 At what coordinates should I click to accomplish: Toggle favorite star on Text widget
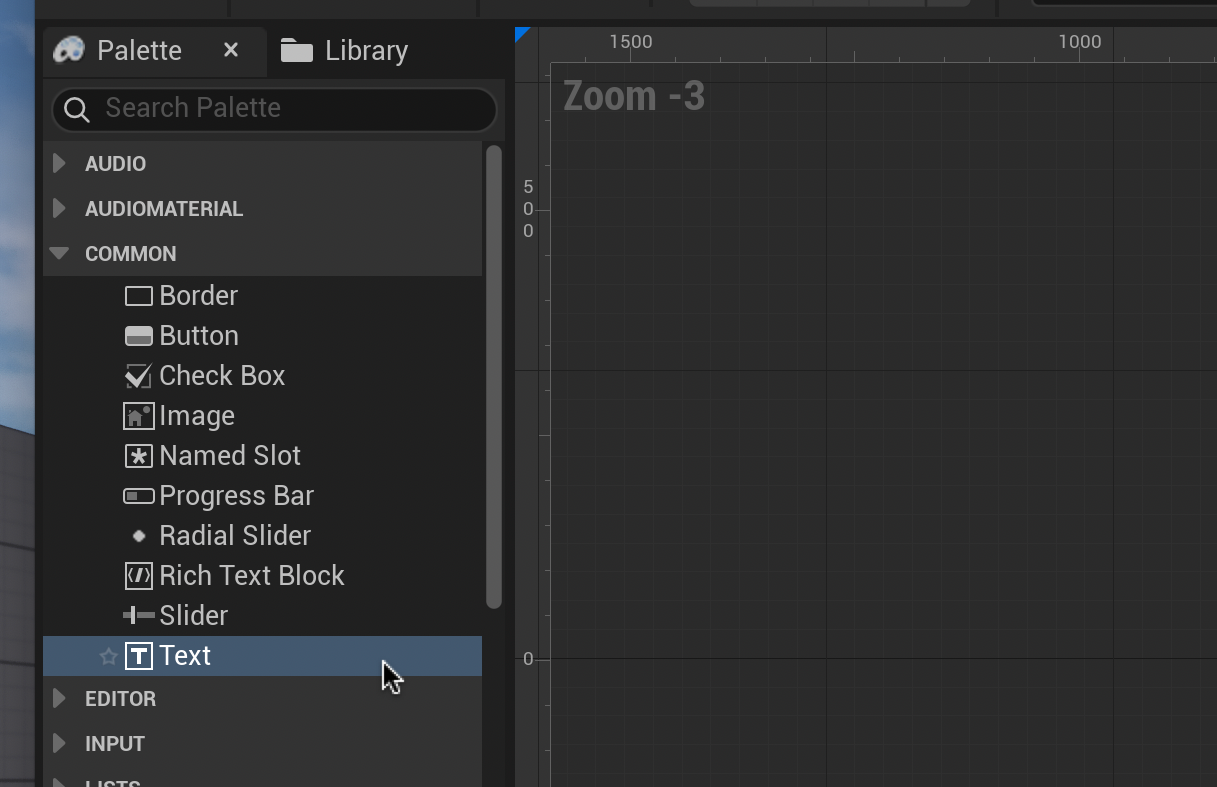[x=108, y=656]
